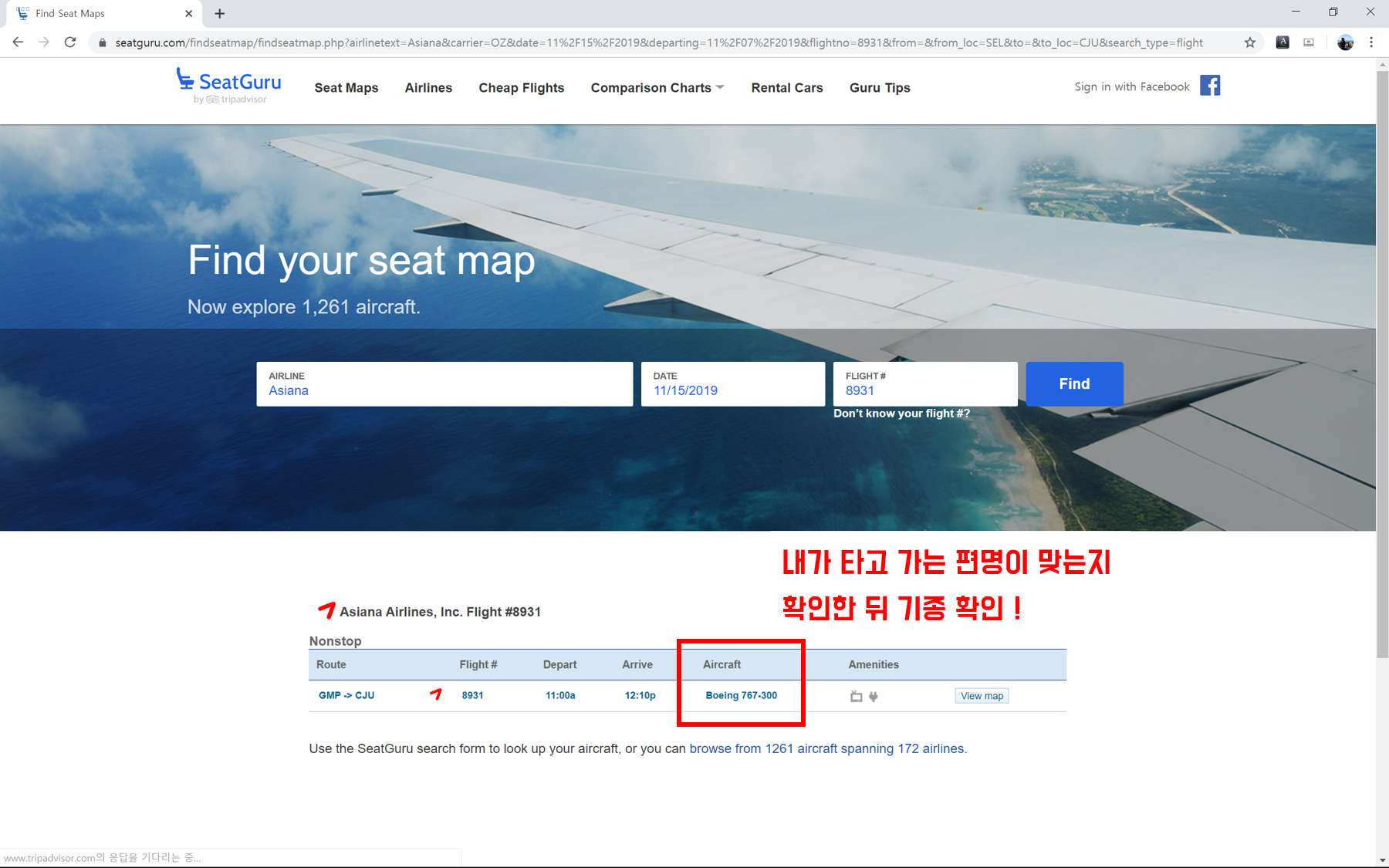
Task: Click the vertical scrollbar thumb
Action: (1382, 363)
